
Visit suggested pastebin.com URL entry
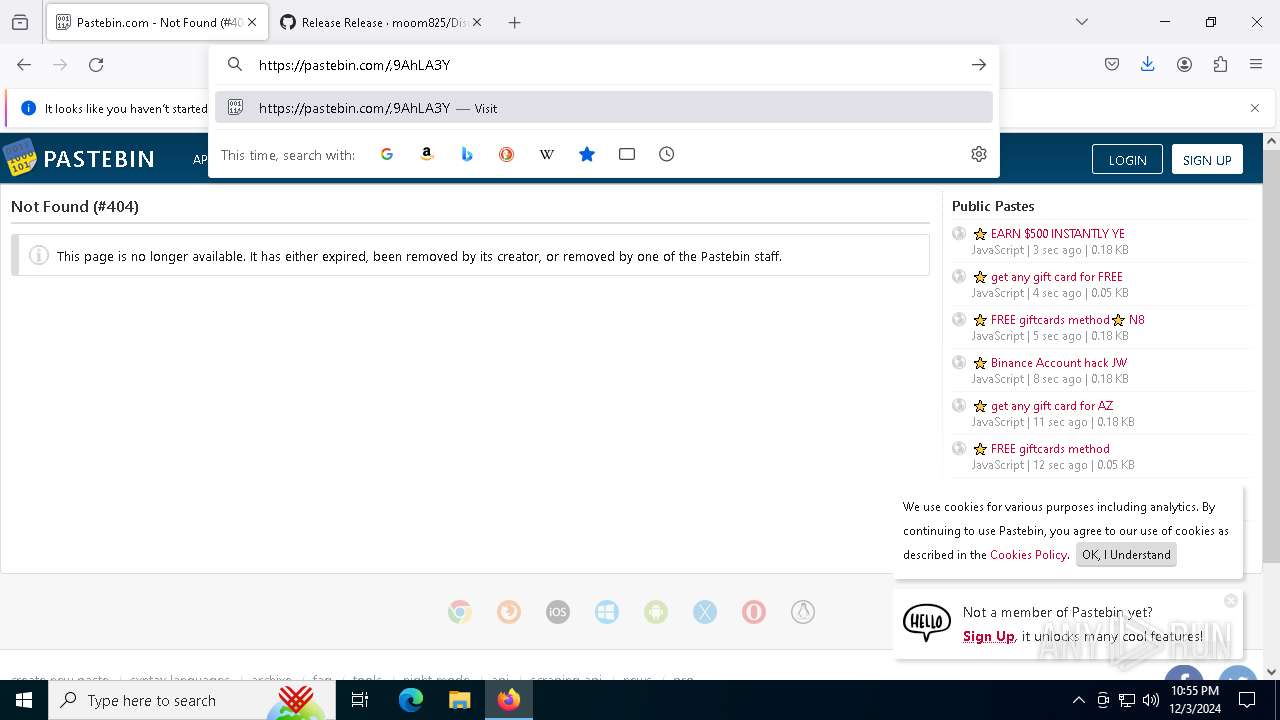(x=604, y=108)
